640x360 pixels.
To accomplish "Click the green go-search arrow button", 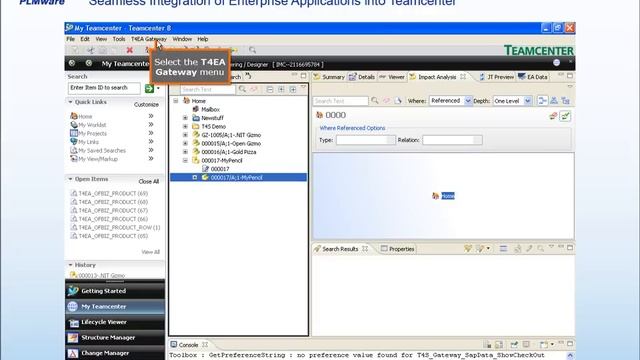I will 149,88.
